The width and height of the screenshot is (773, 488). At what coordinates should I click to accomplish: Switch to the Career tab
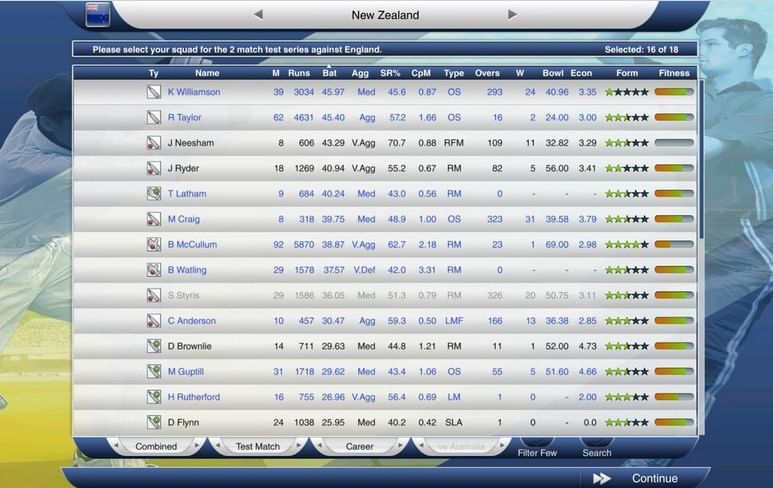tap(359, 446)
